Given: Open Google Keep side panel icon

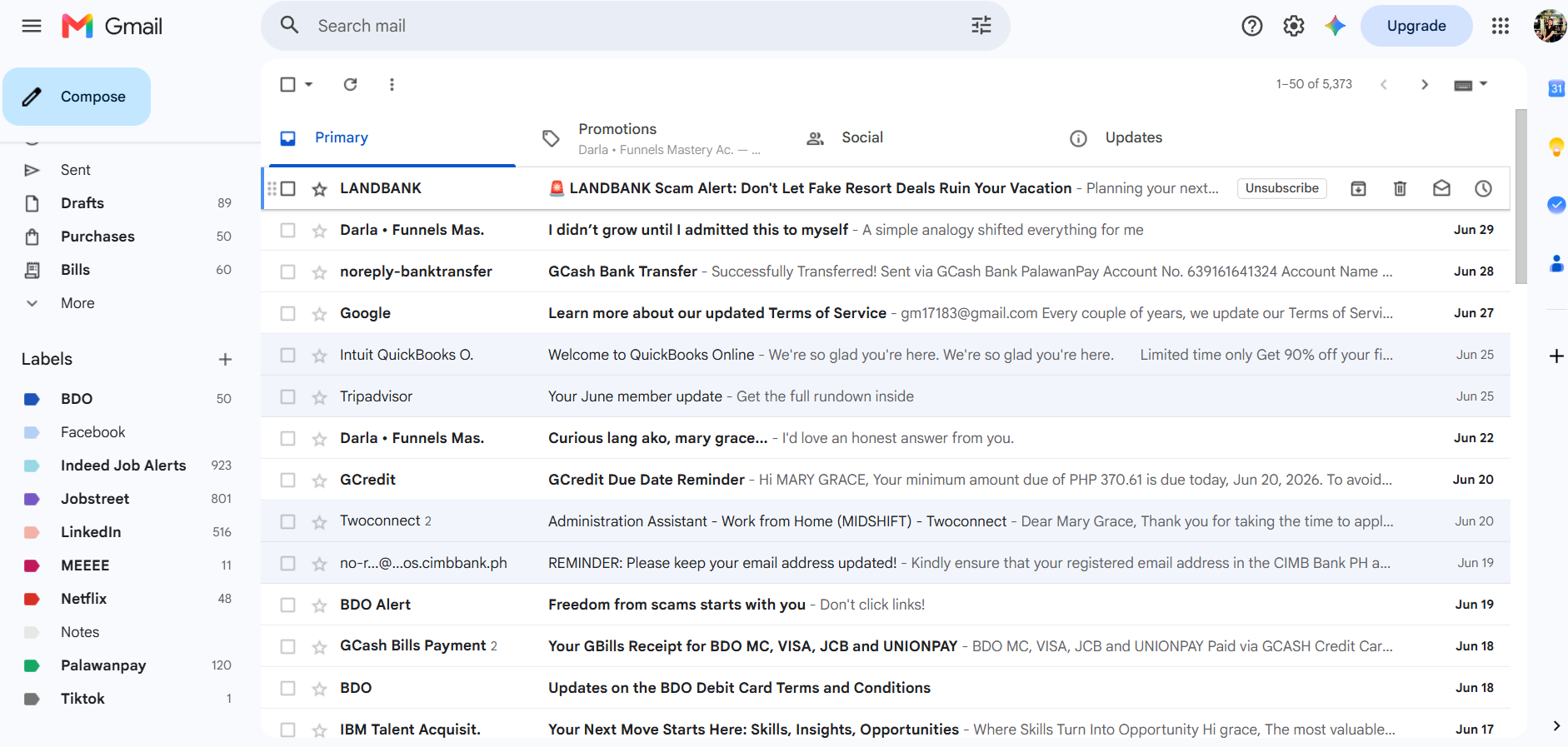Looking at the screenshot, I should click(x=1556, y=147).
